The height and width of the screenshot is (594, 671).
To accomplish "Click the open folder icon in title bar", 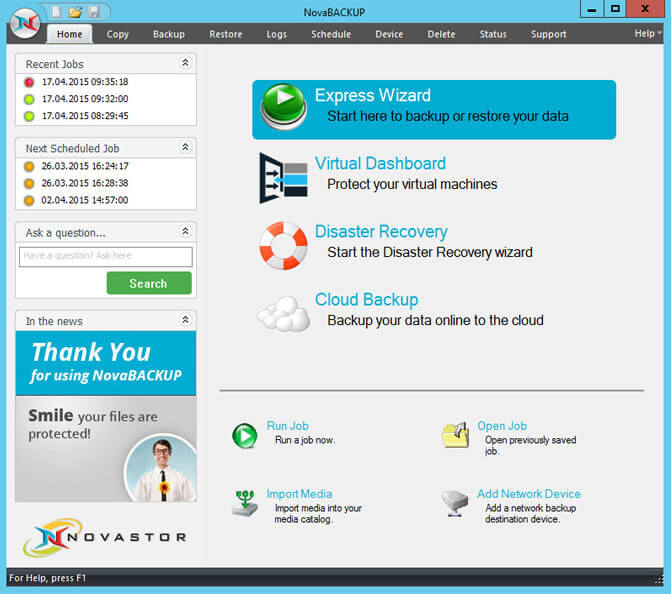I will point(75,11).
